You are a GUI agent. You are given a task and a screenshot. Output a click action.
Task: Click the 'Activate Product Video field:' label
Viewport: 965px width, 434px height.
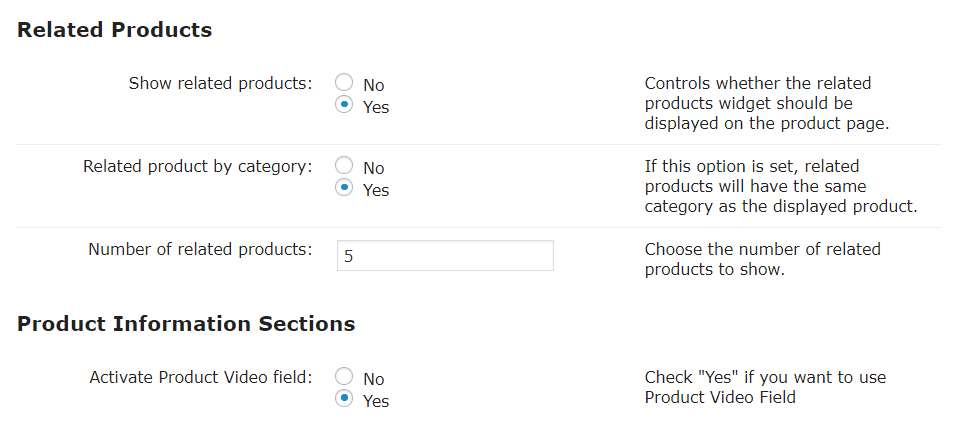pos(200,377)
